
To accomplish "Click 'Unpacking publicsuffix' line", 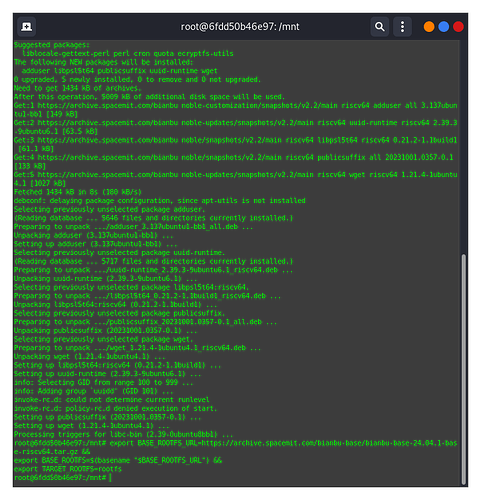I will tap(106, 331).
